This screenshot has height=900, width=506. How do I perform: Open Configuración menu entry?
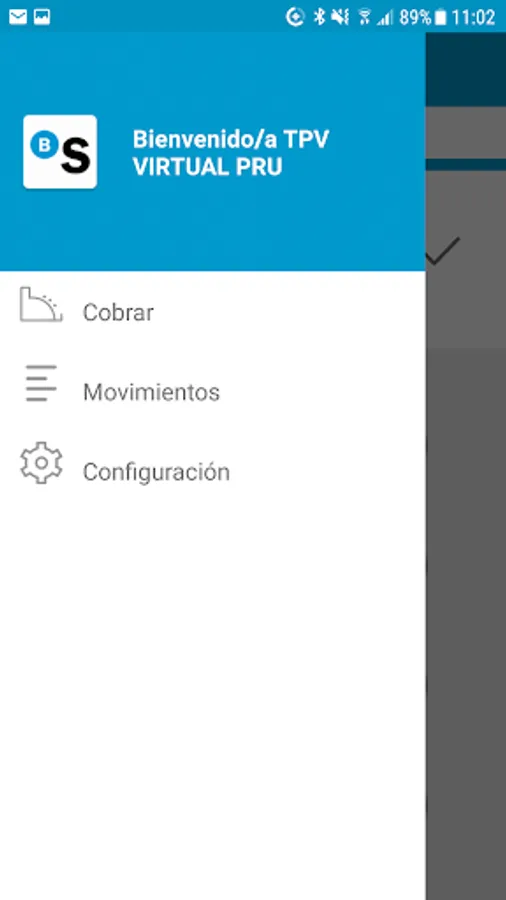pos(213,472)
